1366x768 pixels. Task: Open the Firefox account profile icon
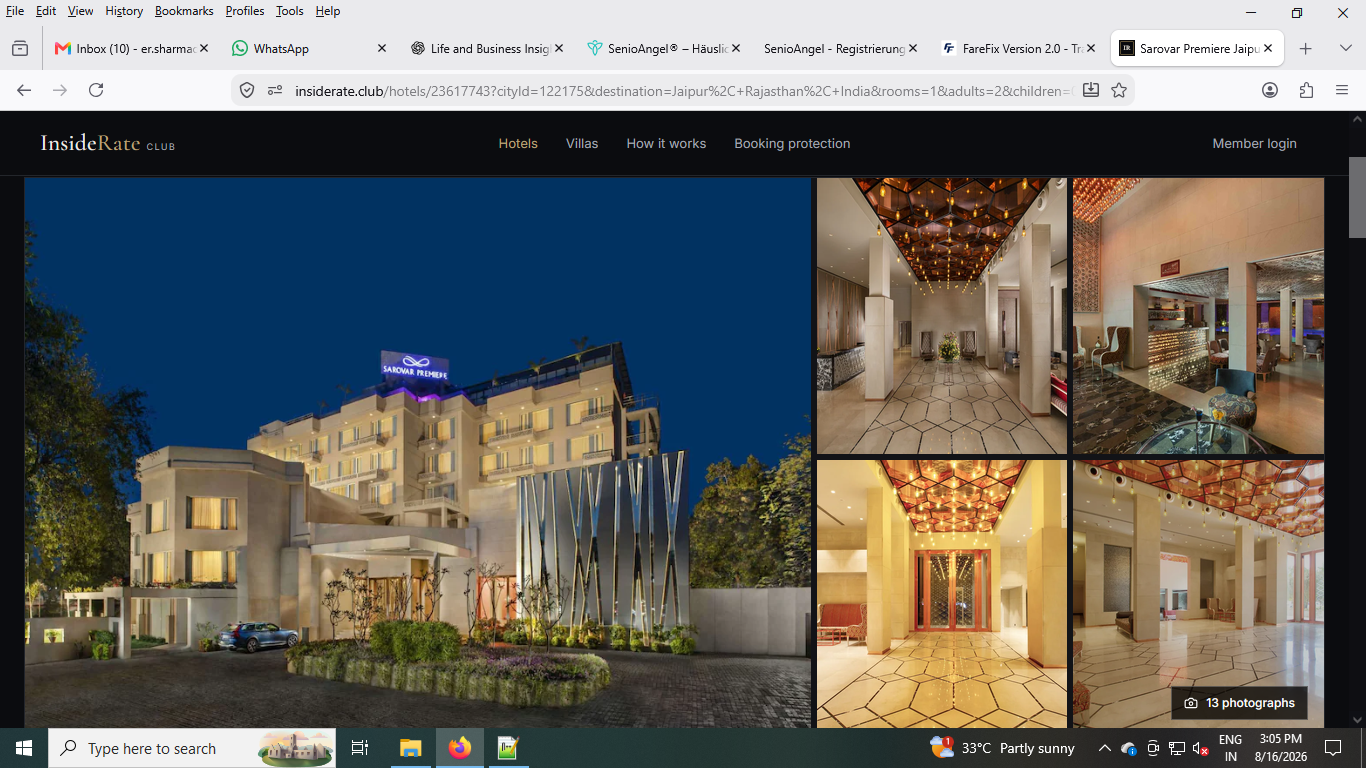tap(1270, 90)
